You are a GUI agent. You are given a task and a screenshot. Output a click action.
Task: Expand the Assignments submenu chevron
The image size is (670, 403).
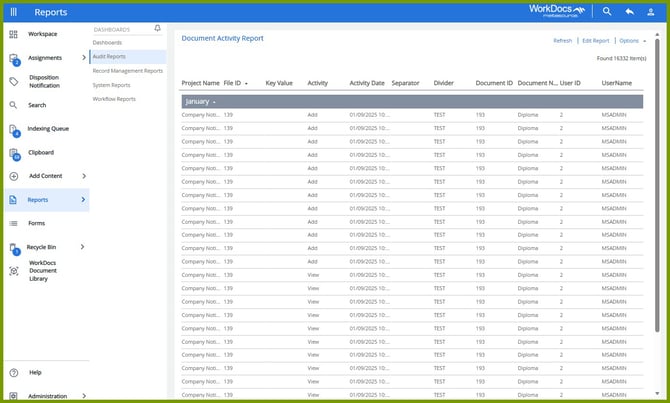pos(84,57)
